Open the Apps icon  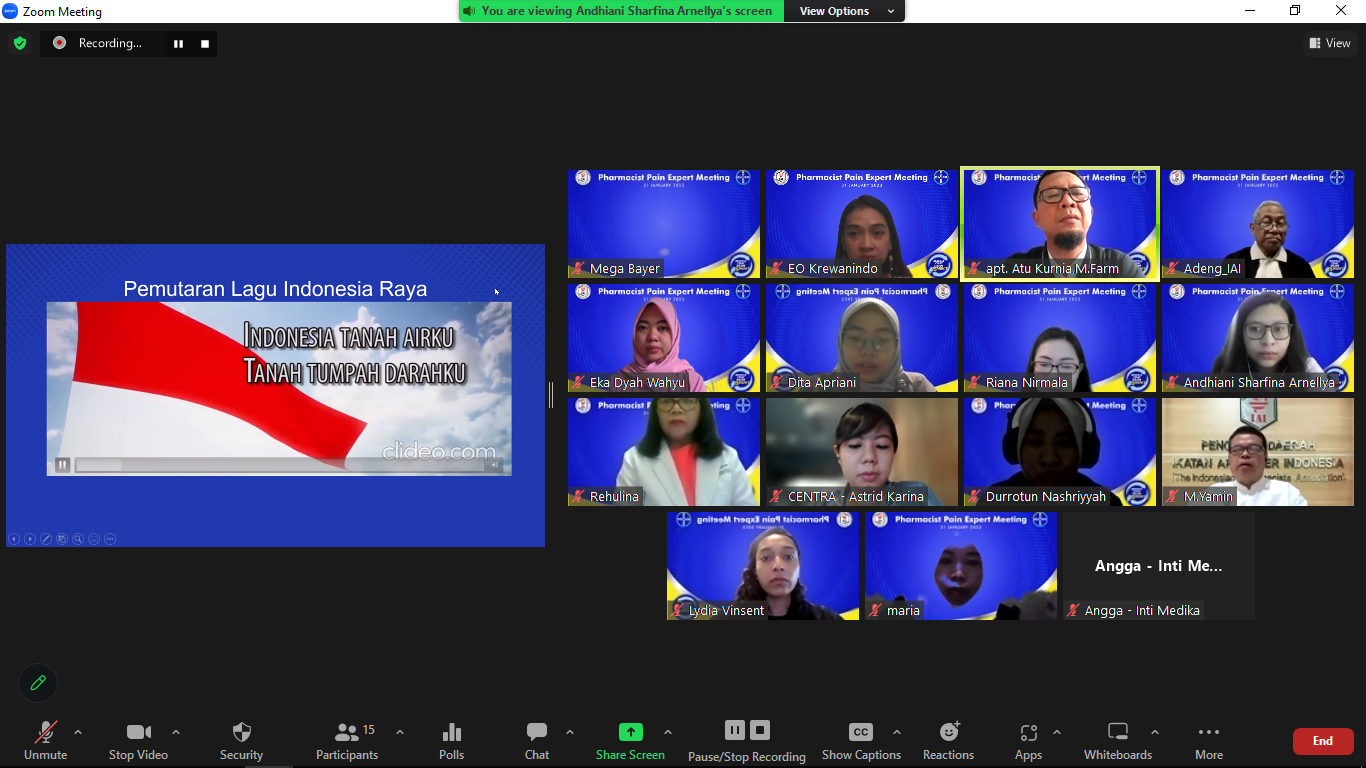click(x=1028, y=733)
